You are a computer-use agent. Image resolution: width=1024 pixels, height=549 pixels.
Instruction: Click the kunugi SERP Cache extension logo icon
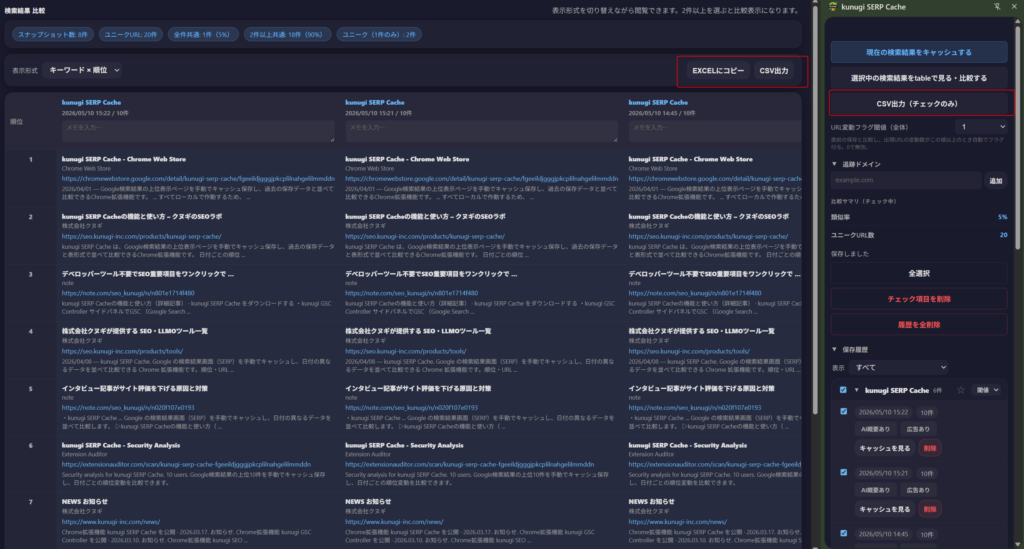(x=833, y=7)
